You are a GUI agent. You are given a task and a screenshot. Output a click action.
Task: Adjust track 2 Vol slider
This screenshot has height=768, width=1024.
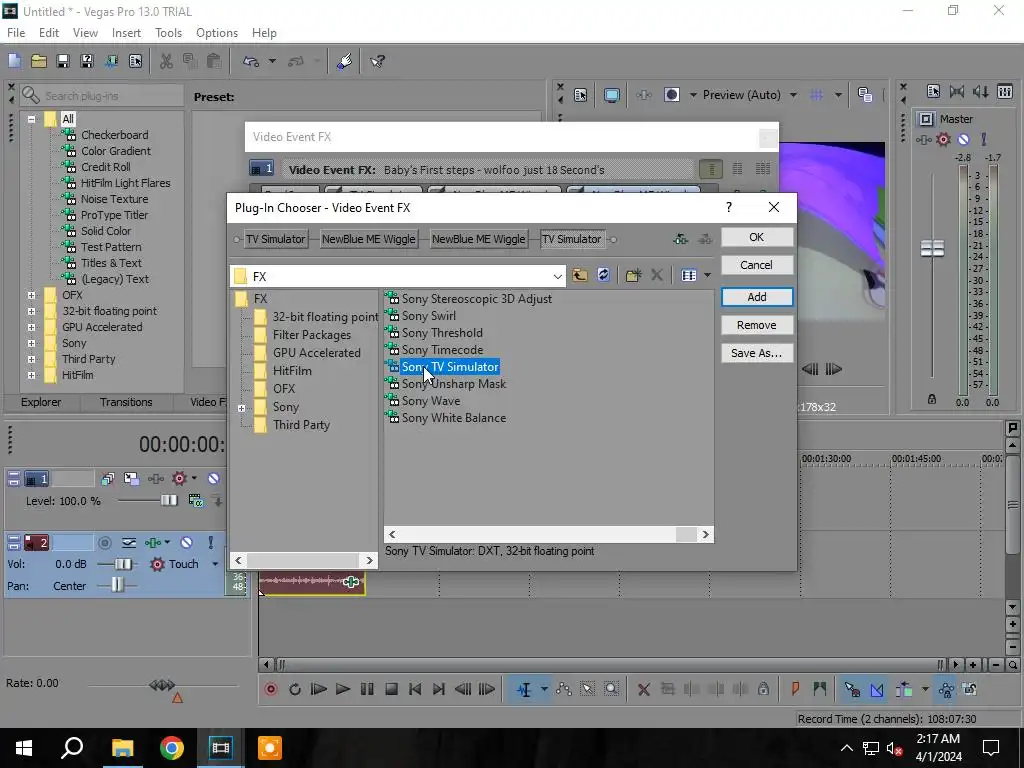(122, 564)
